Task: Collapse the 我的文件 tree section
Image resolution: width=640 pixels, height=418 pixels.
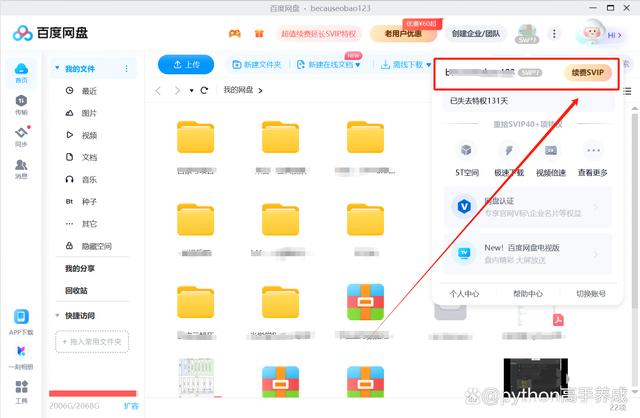Action: [58, 68]
